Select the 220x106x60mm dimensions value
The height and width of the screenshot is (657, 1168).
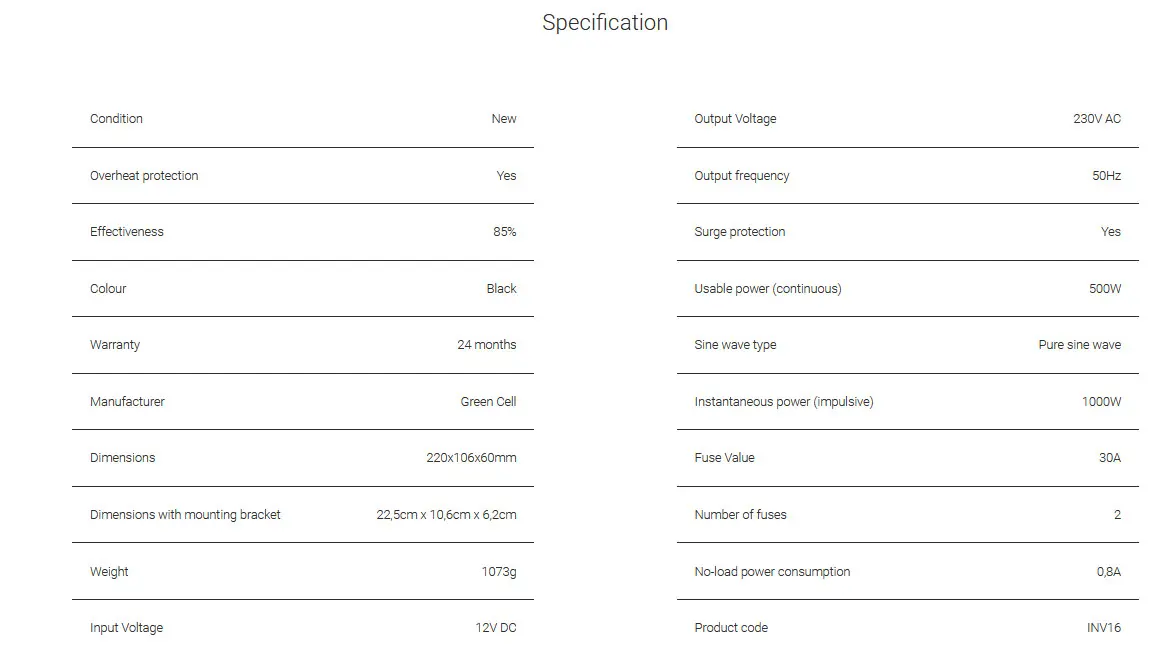pos(471,457)
